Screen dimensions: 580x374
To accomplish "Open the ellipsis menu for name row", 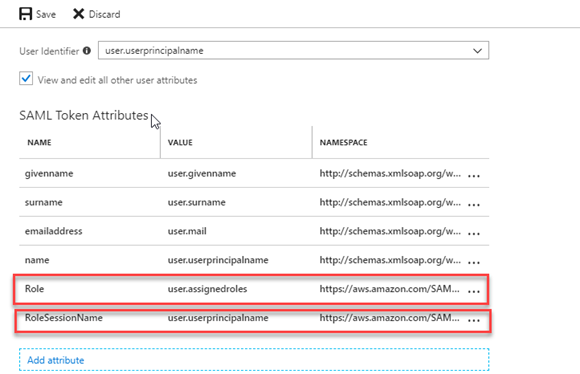I will pyautogui.click(x=474, y=262).
